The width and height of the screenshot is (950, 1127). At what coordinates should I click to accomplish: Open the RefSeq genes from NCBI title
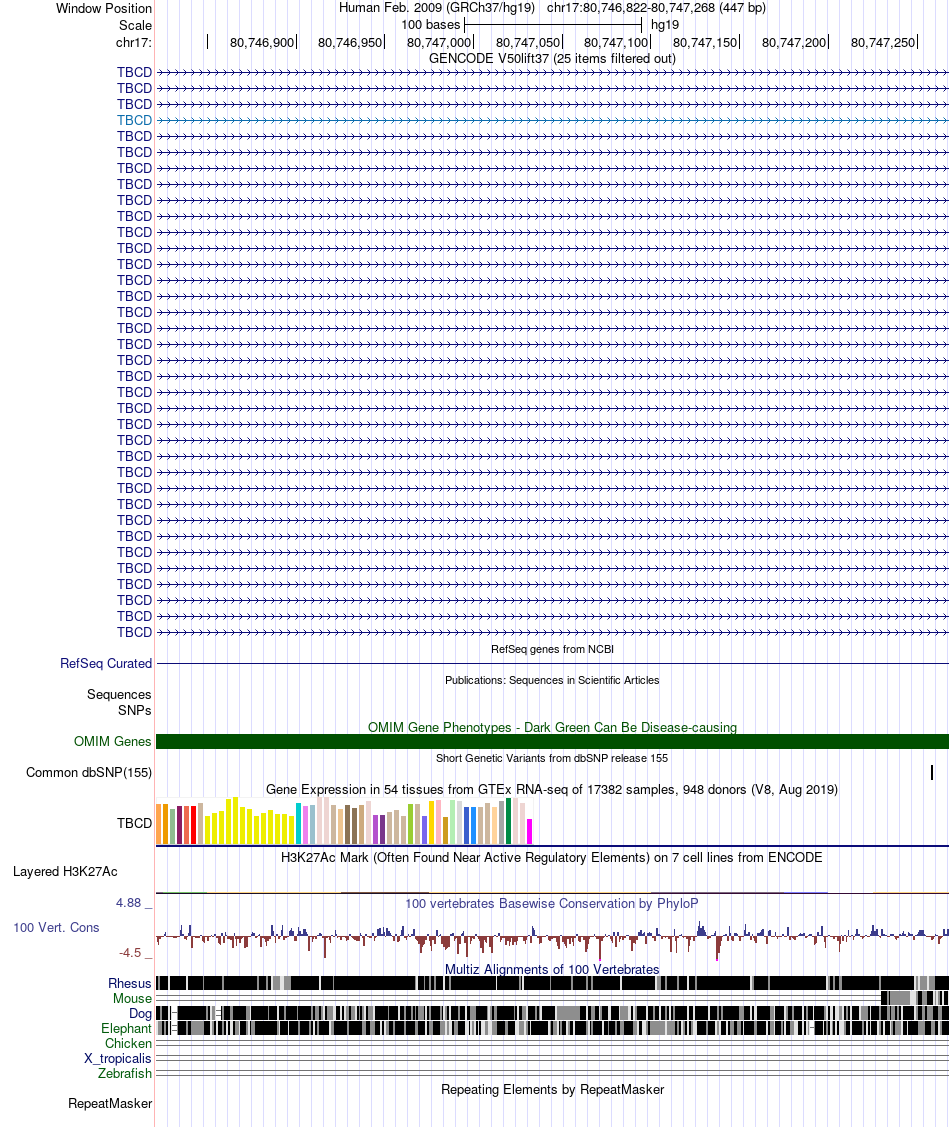pos(552,649)
